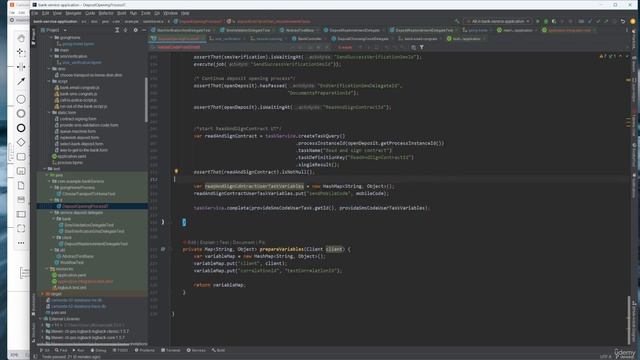This screenshot has width=640, height=360.
Task: Open the Navigate menu
Action: coord(73,13)
